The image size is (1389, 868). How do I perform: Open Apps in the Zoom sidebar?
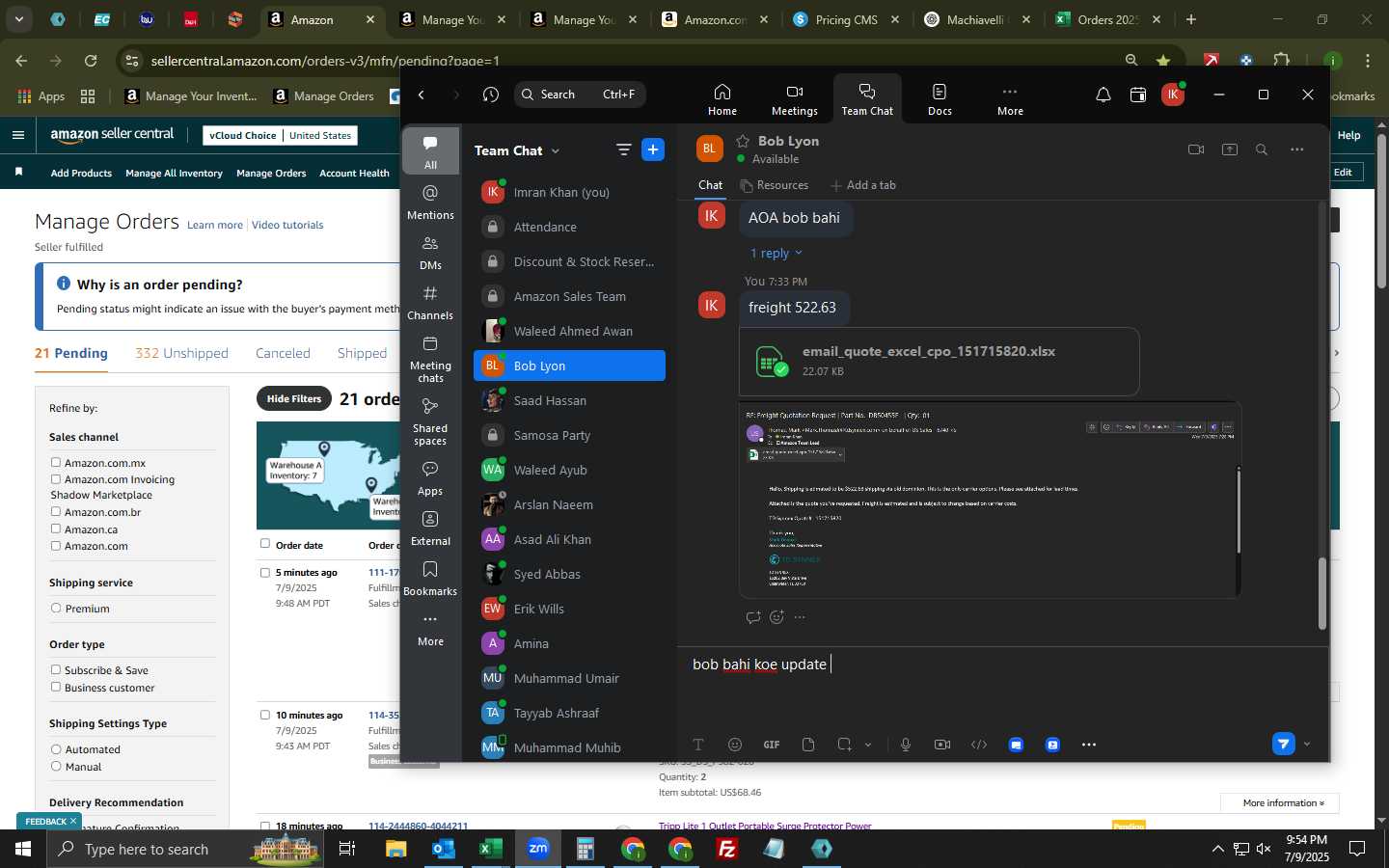click(x=430, y=478)
